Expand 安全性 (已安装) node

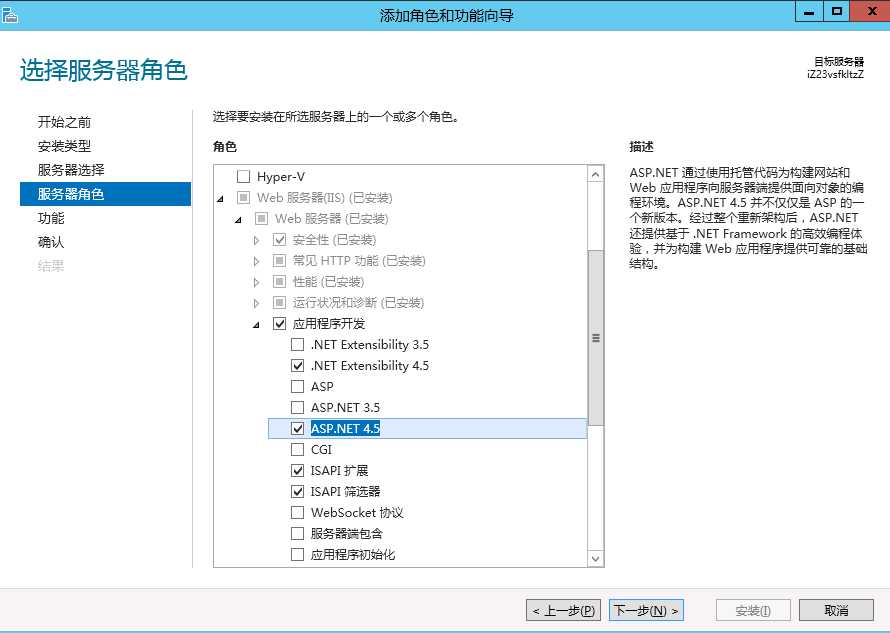pos(257,240)
